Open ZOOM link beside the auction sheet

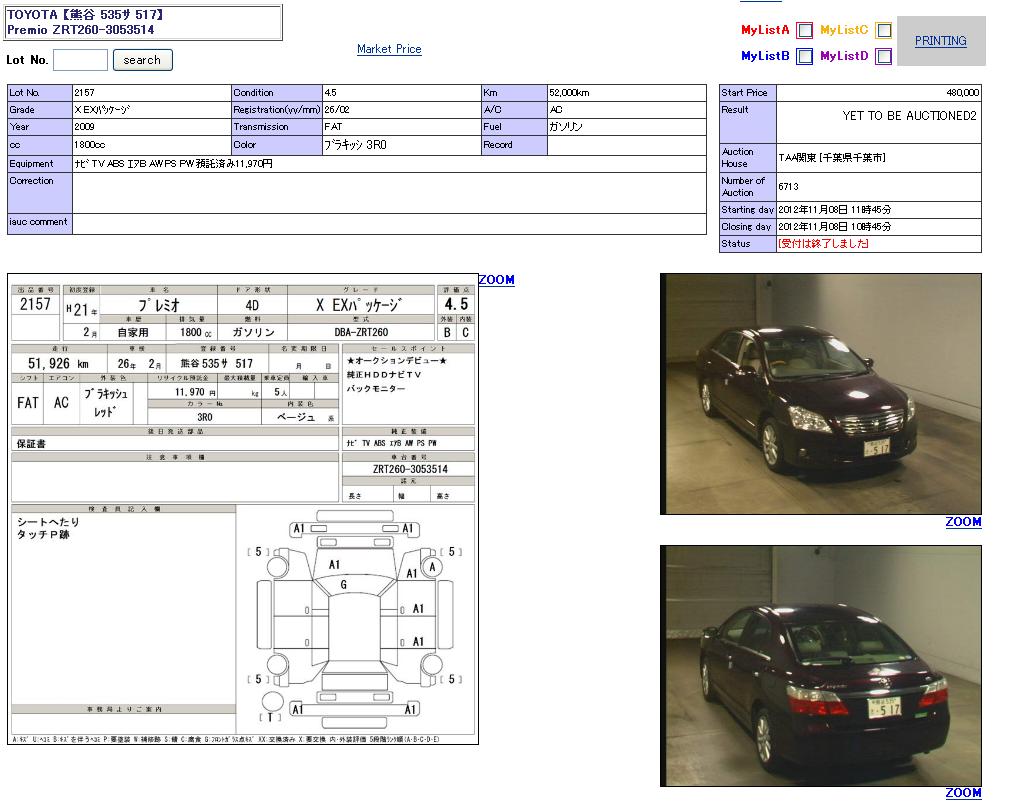[x=496, y=280]
